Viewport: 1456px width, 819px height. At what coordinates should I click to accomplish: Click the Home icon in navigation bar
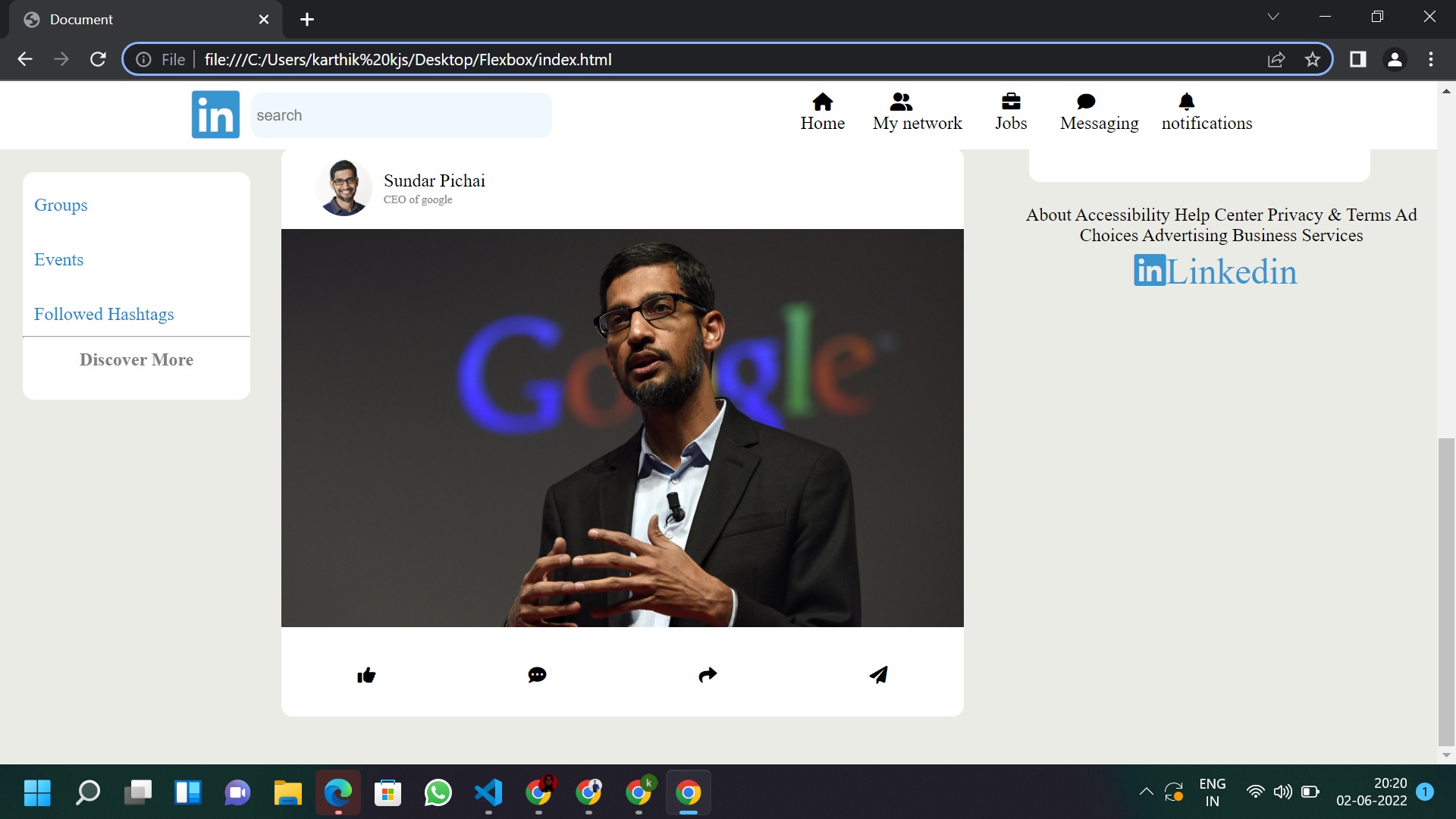coord(823,102)
